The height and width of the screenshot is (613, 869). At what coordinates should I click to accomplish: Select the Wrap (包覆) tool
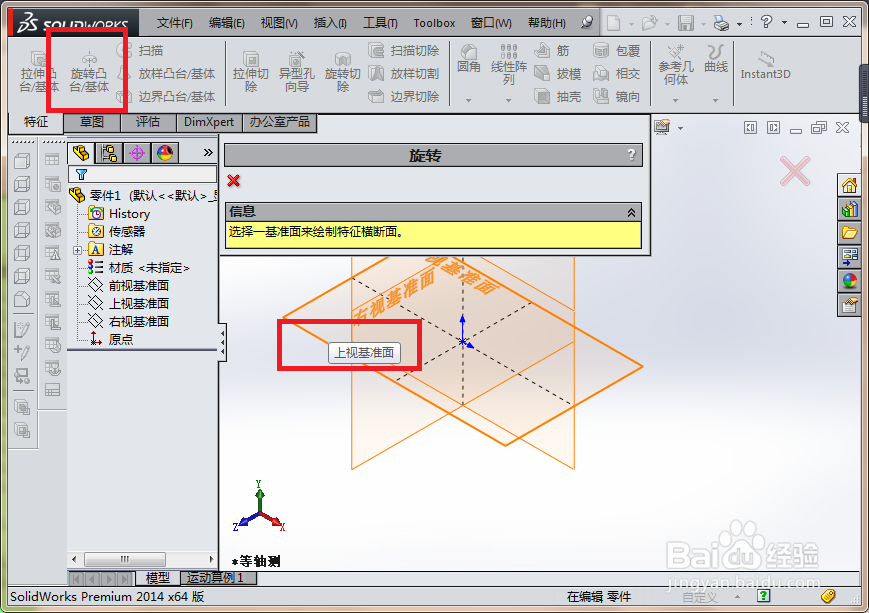pyautogui.click(x=616, y=50)
